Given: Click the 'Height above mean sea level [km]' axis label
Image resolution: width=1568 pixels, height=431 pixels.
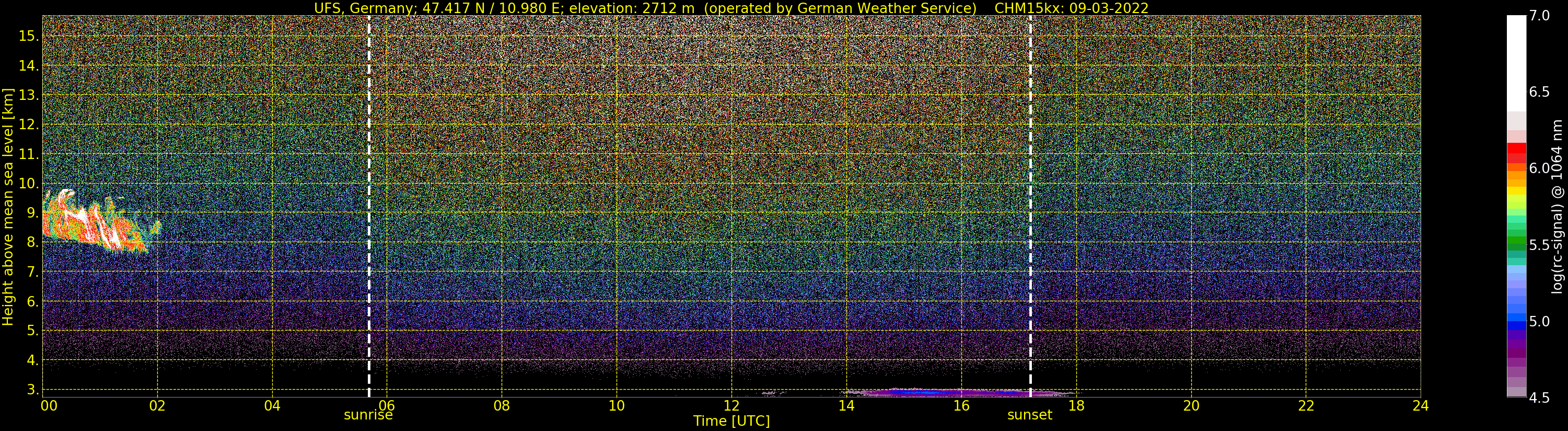Looking at the screenshot, I should pyautogui.click(x=8, y=206).
